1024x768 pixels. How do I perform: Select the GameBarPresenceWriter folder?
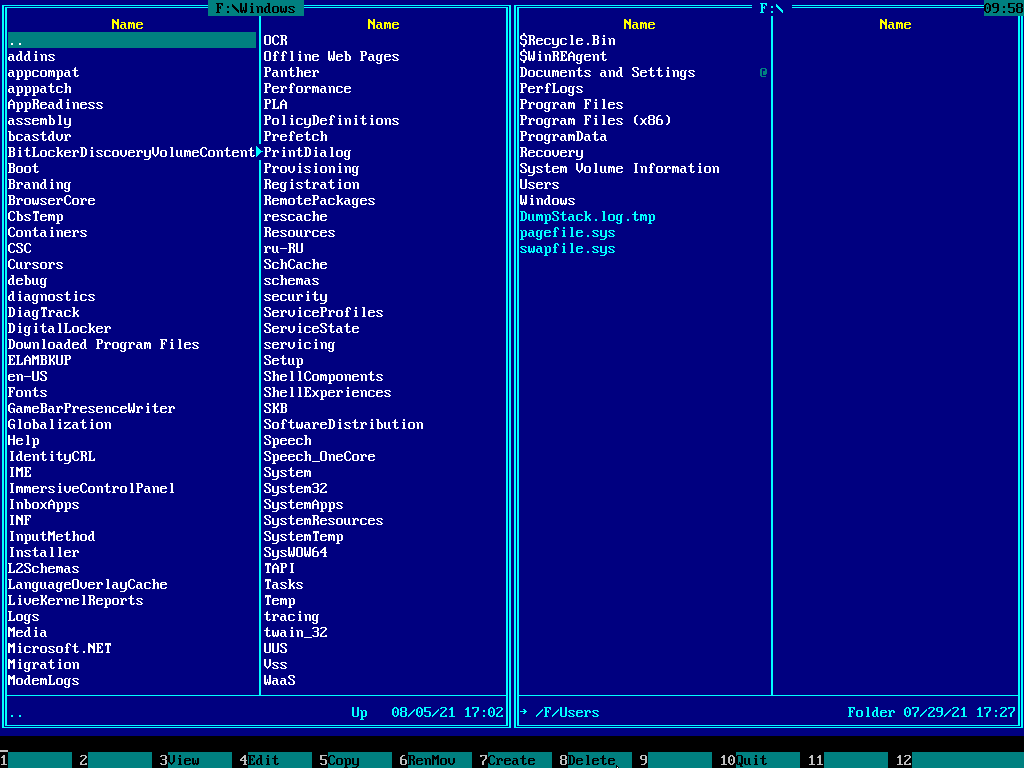tap(91, 409)
